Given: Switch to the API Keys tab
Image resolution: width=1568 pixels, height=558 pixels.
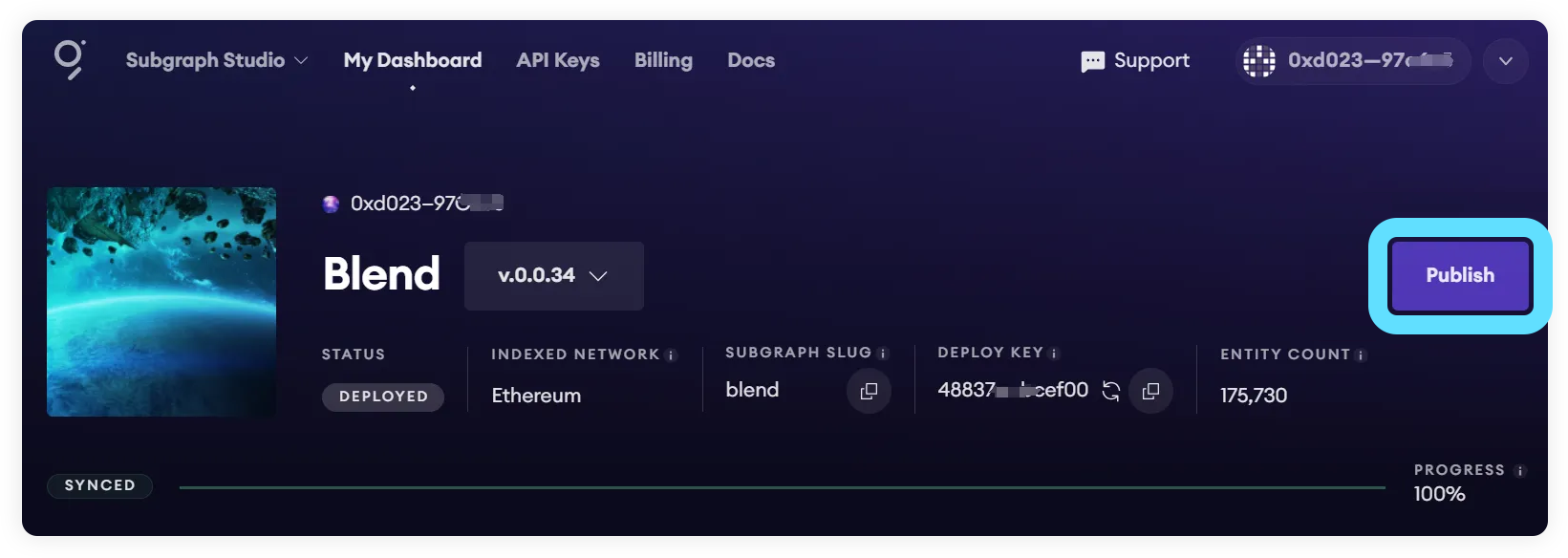Looking at the screenshot, I should 557,59.
